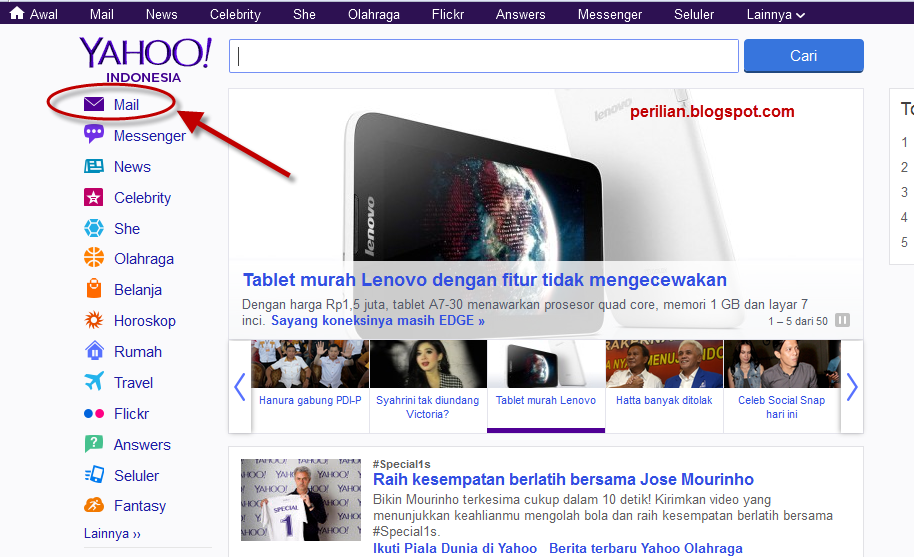Follow Sayang koneksinya masih EDGE link
This screenshot has height=557, width=914.
pos(378,320)
